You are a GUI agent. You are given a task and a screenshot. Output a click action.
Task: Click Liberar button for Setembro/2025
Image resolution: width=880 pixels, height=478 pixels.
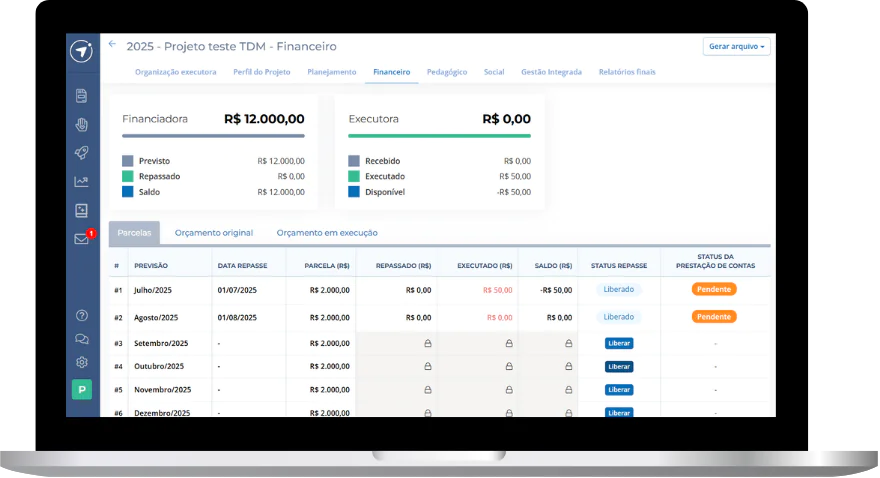pos(619,343)
